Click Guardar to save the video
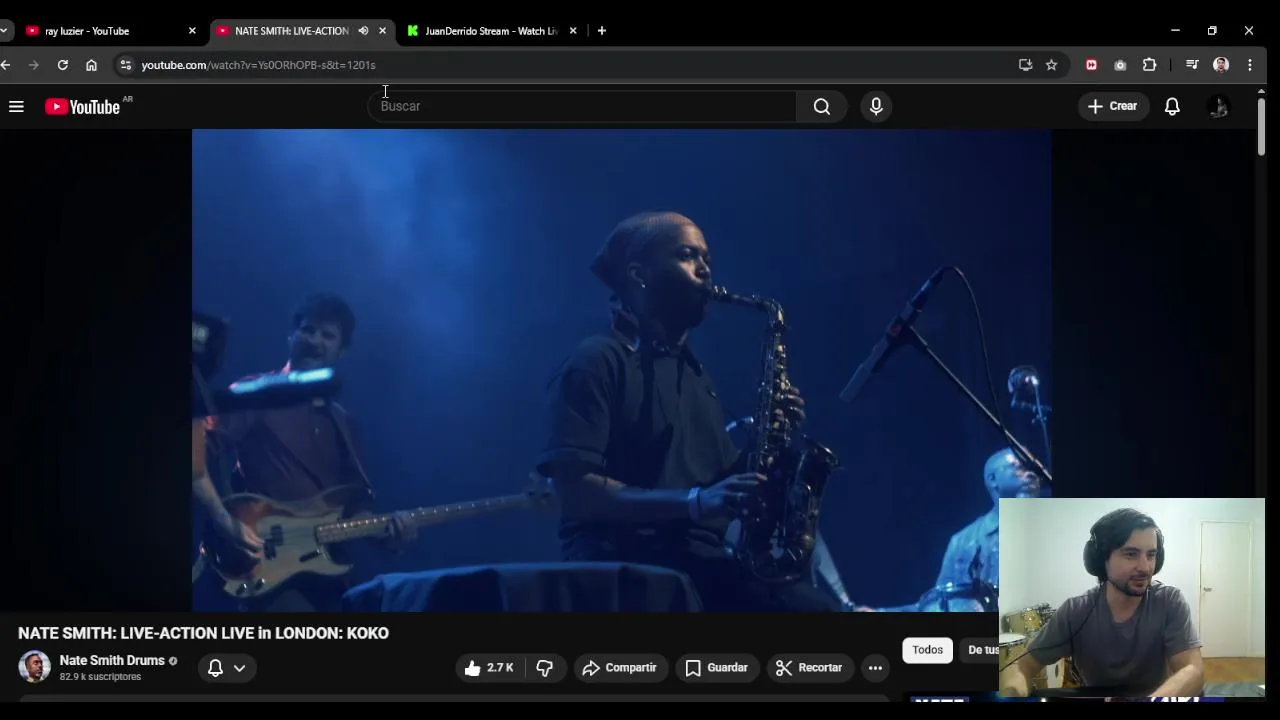Image resolution: width=1280 pixels, height=720 pixels. click(717, 667)
